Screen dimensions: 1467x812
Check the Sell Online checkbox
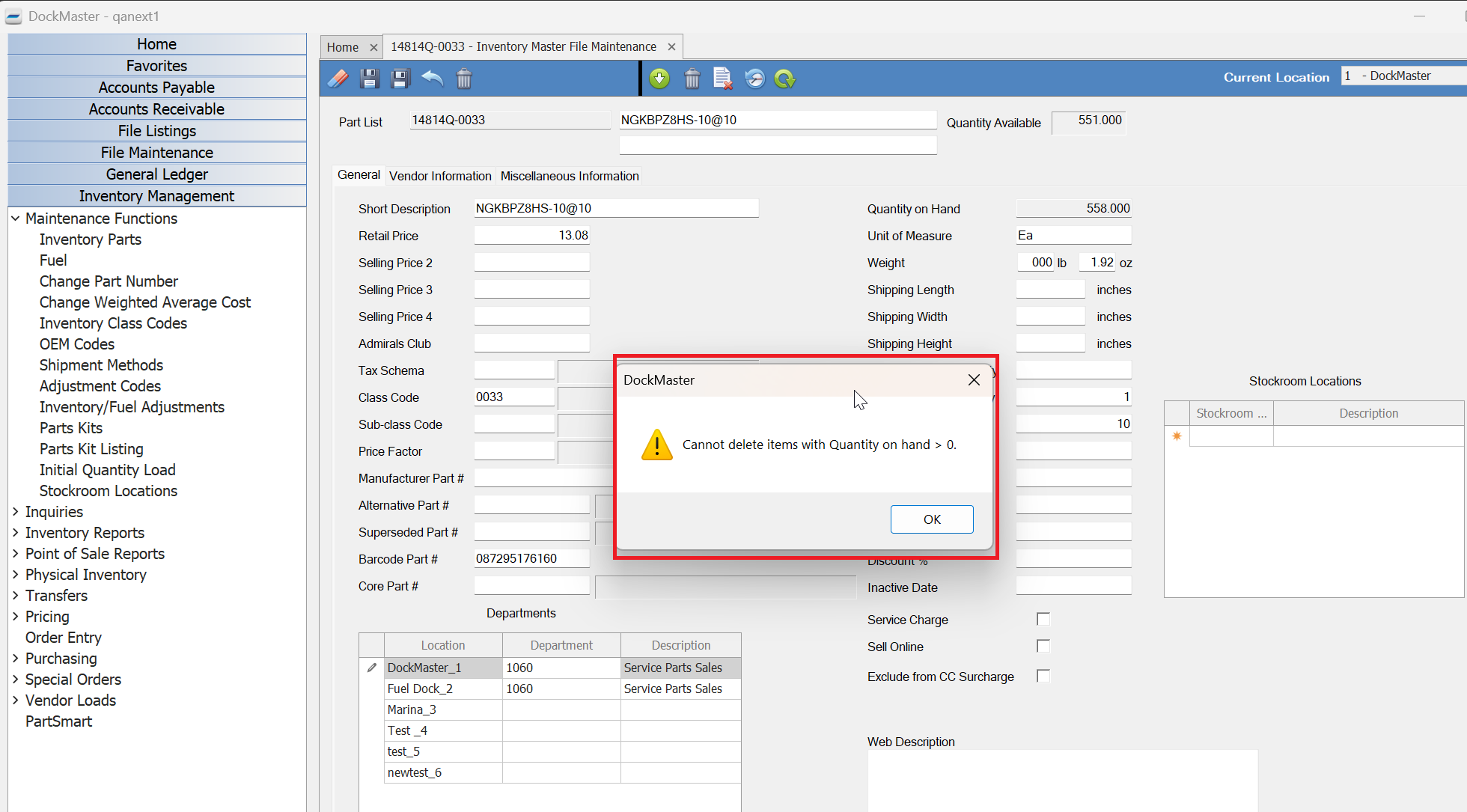click(x=1043, y=646)
